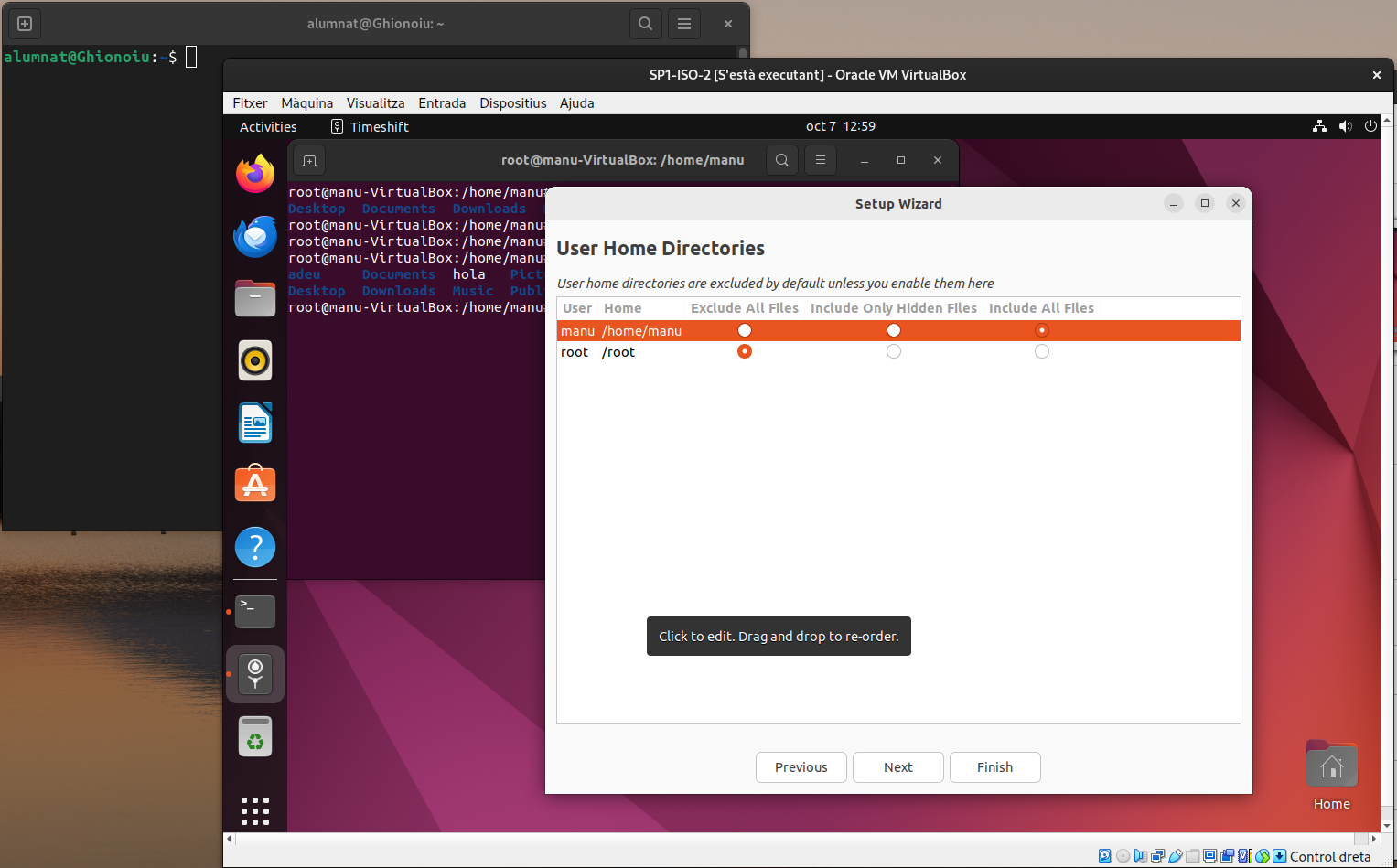Show Applications grid at dock bottom
The image size is (1397, 868).
[x=255, y=810]
